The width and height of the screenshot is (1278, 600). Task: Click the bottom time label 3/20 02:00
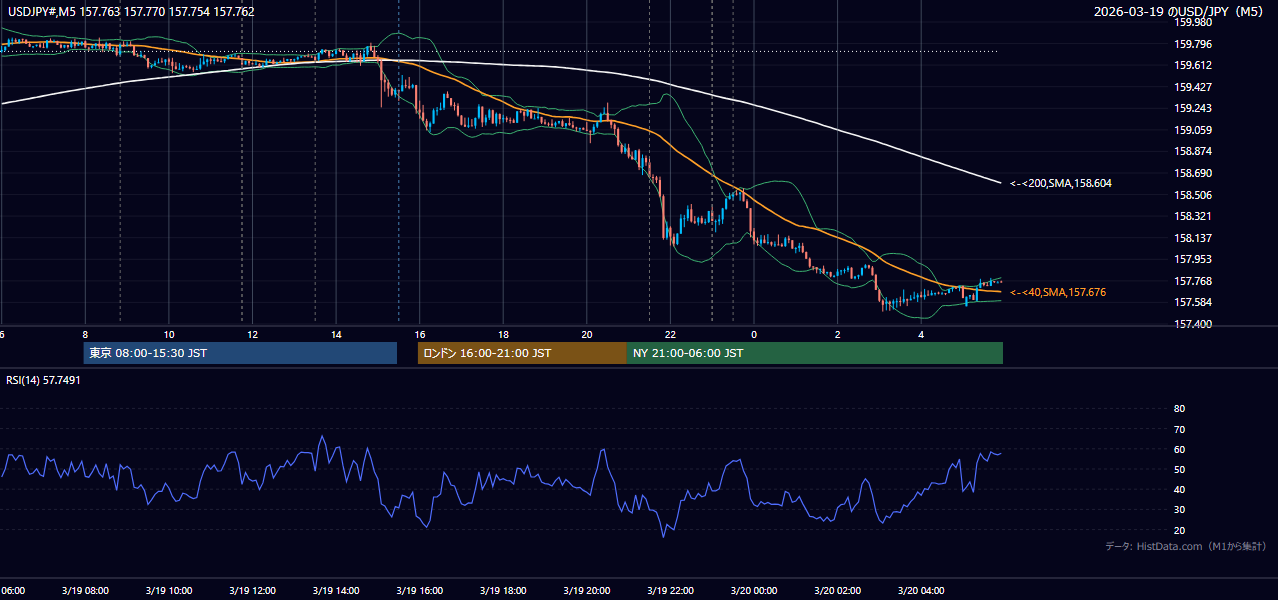coord(837,591)
